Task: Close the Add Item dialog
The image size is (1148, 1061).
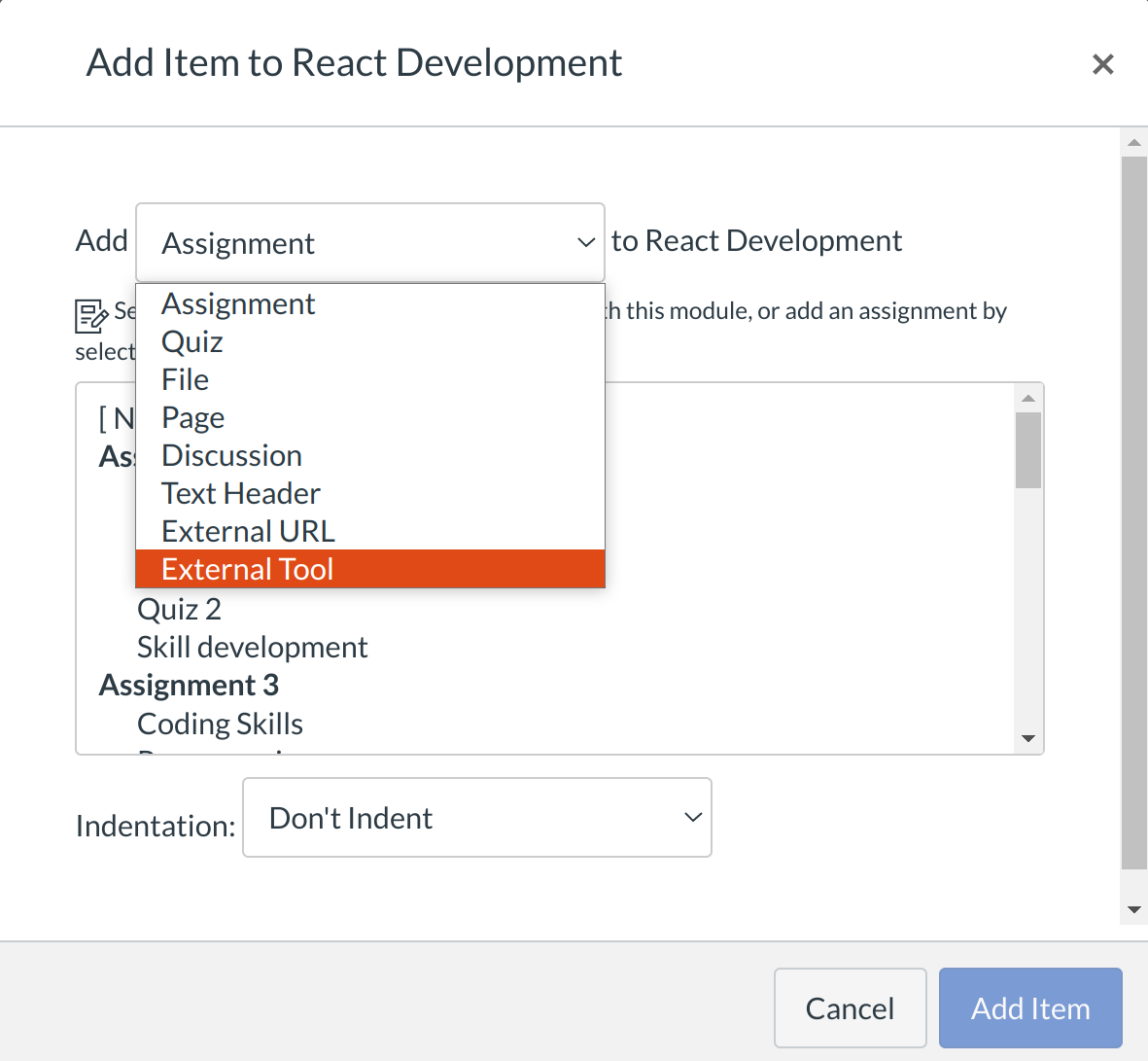Action: 1102,64
